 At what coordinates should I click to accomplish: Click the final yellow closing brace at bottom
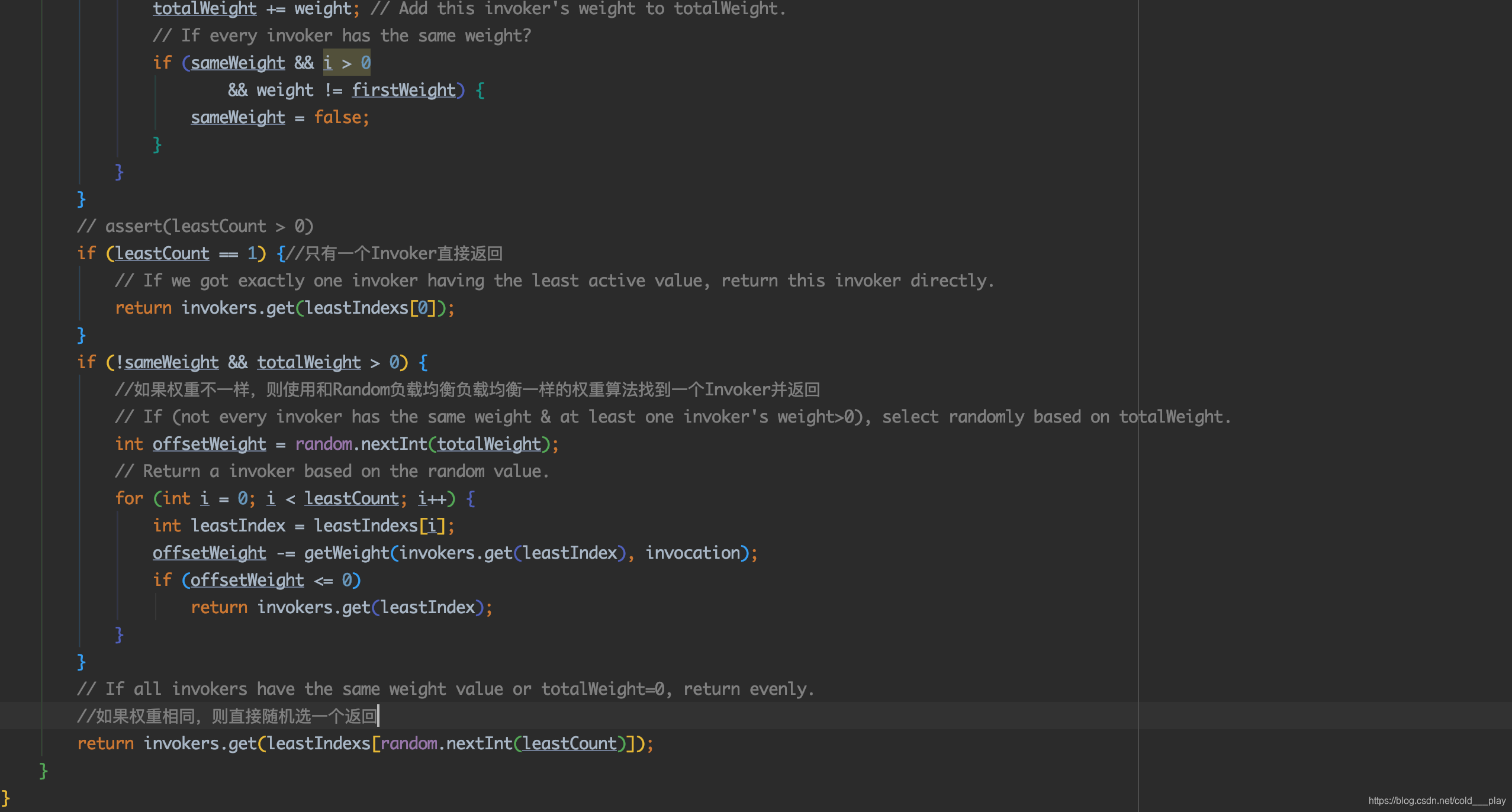pyautogui.click(x=5, y=798)
